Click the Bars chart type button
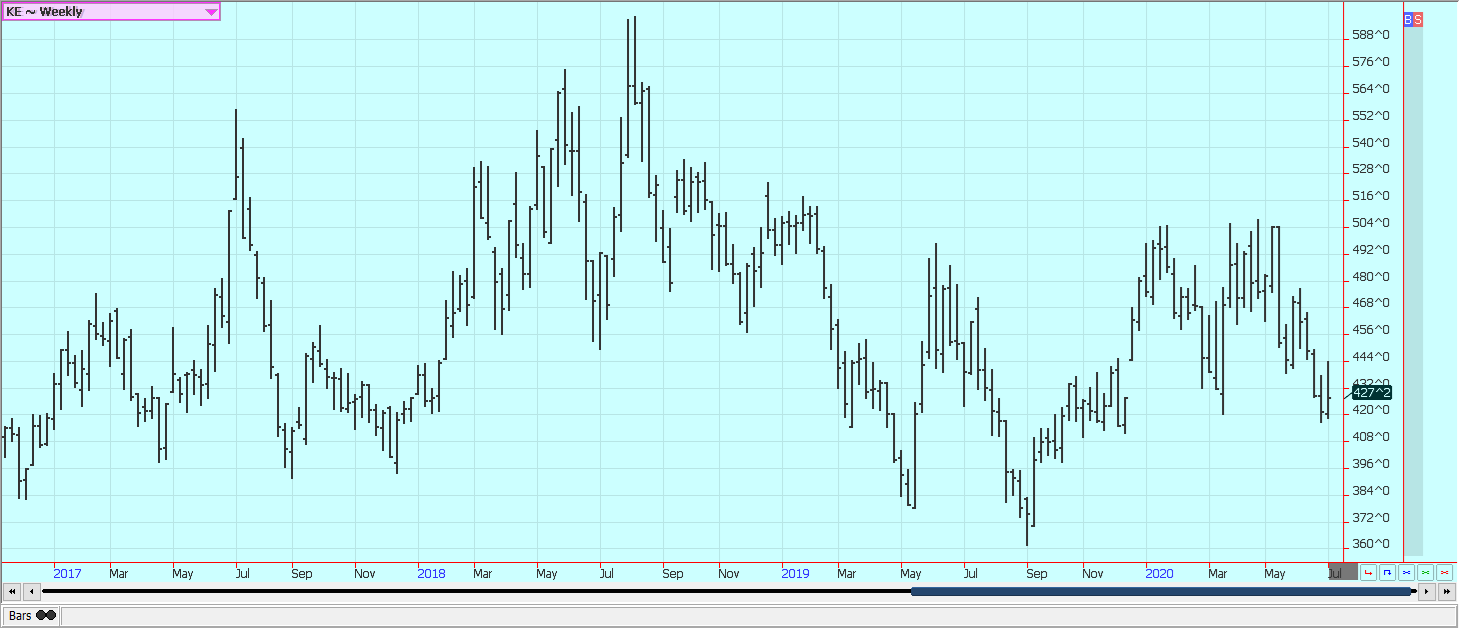This screenshot has height=629, width=1459. point(31,616)
